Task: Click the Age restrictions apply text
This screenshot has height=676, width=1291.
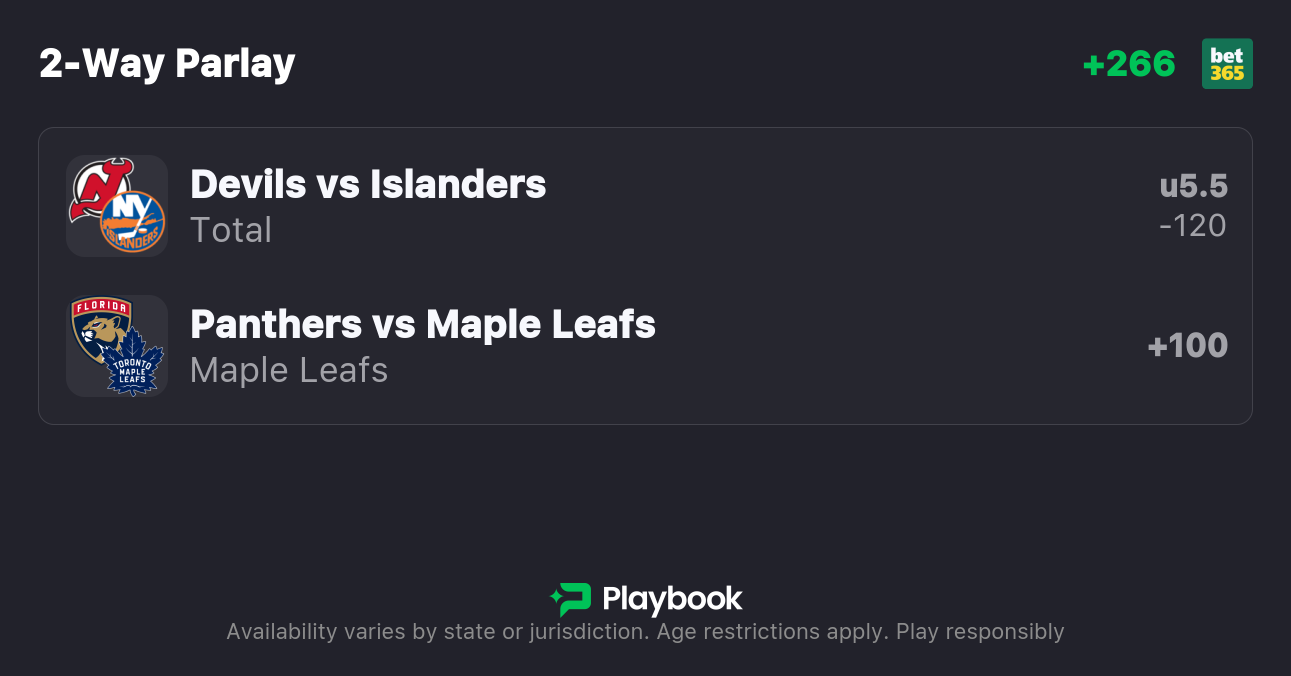Action: [771, 632]
